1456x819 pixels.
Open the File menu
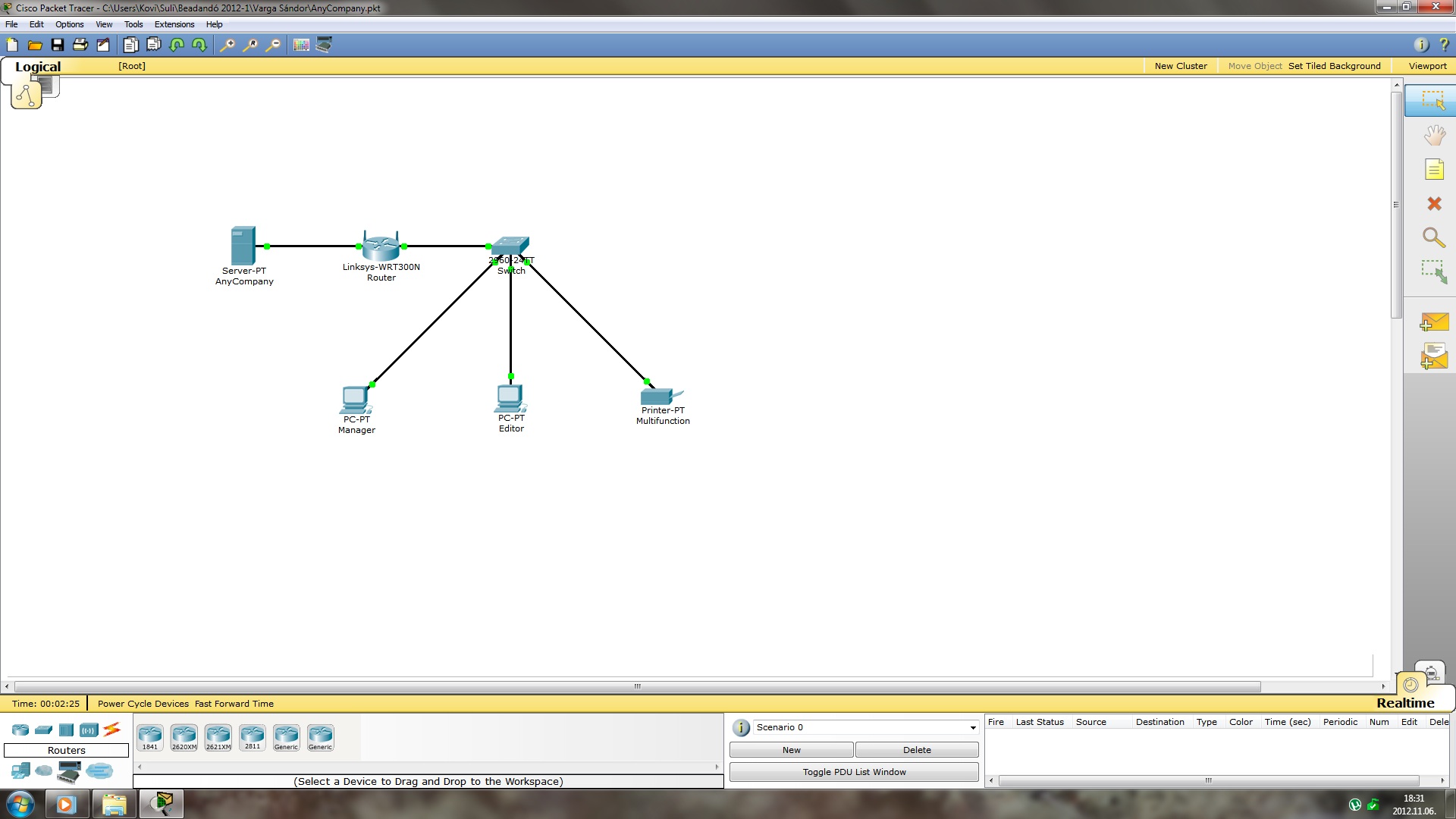coord(11,24)
